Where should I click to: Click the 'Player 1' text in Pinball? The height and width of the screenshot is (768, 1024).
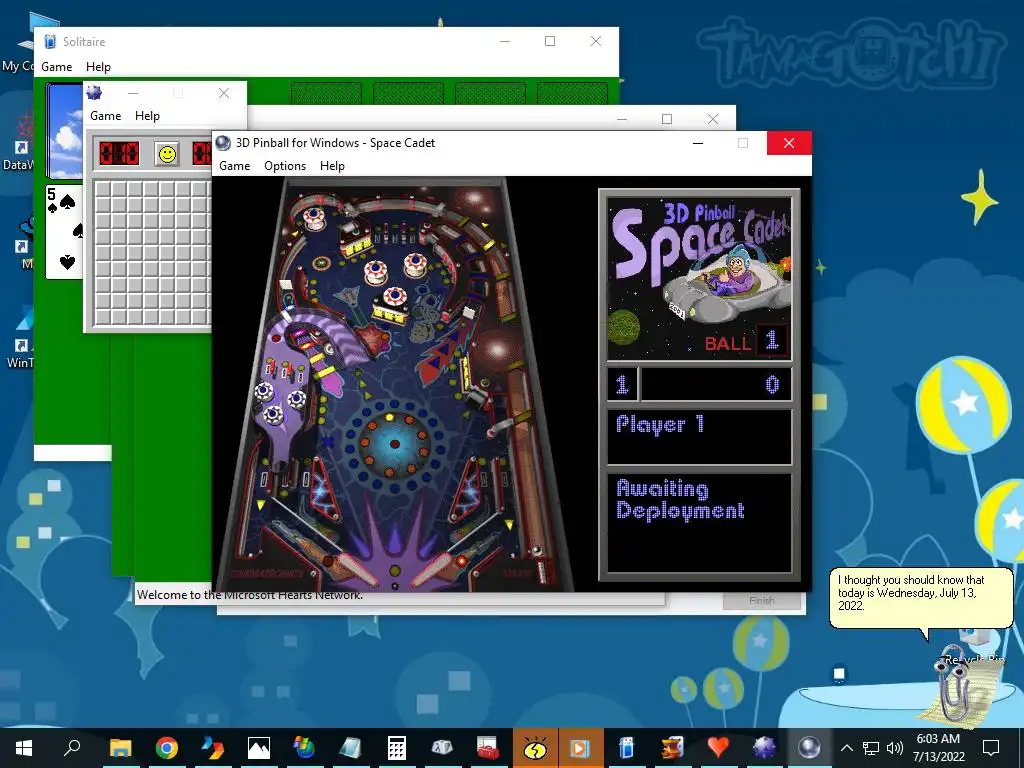pyautogui.click(x=660, y=424)
